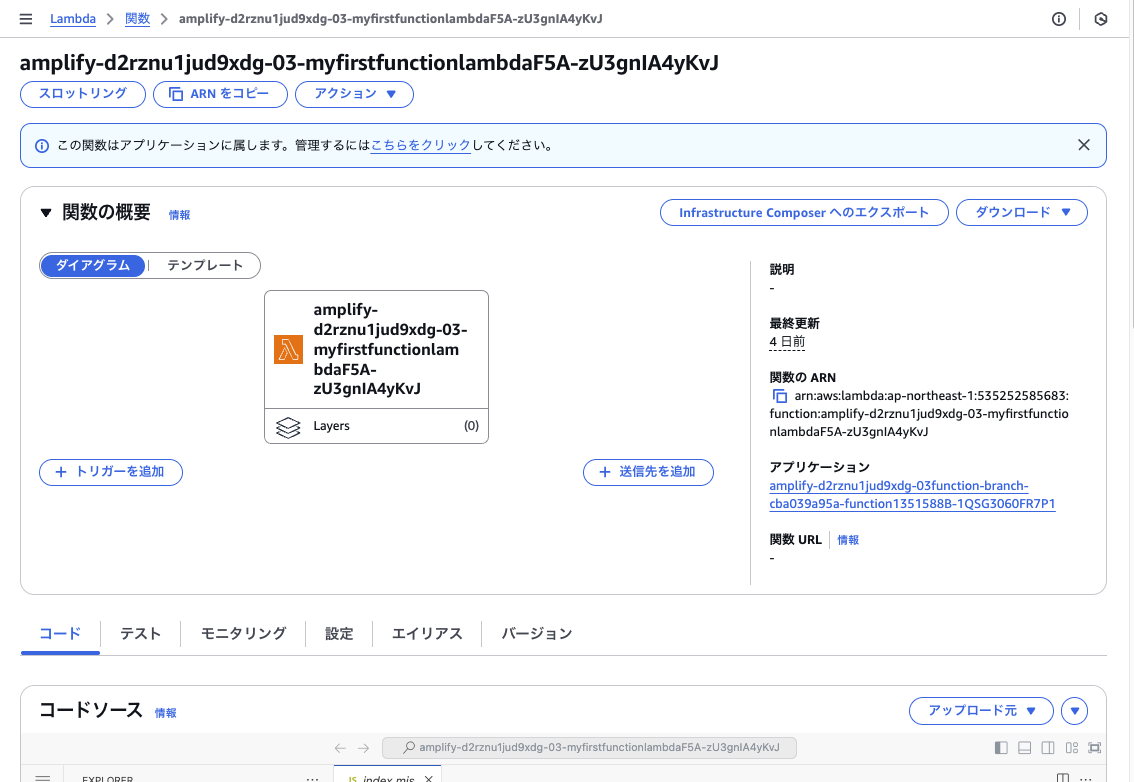Viewport: 1134px width, 782px height.
Task: Open editor more actions ellipsis at right
Action: pos(1086,778)
